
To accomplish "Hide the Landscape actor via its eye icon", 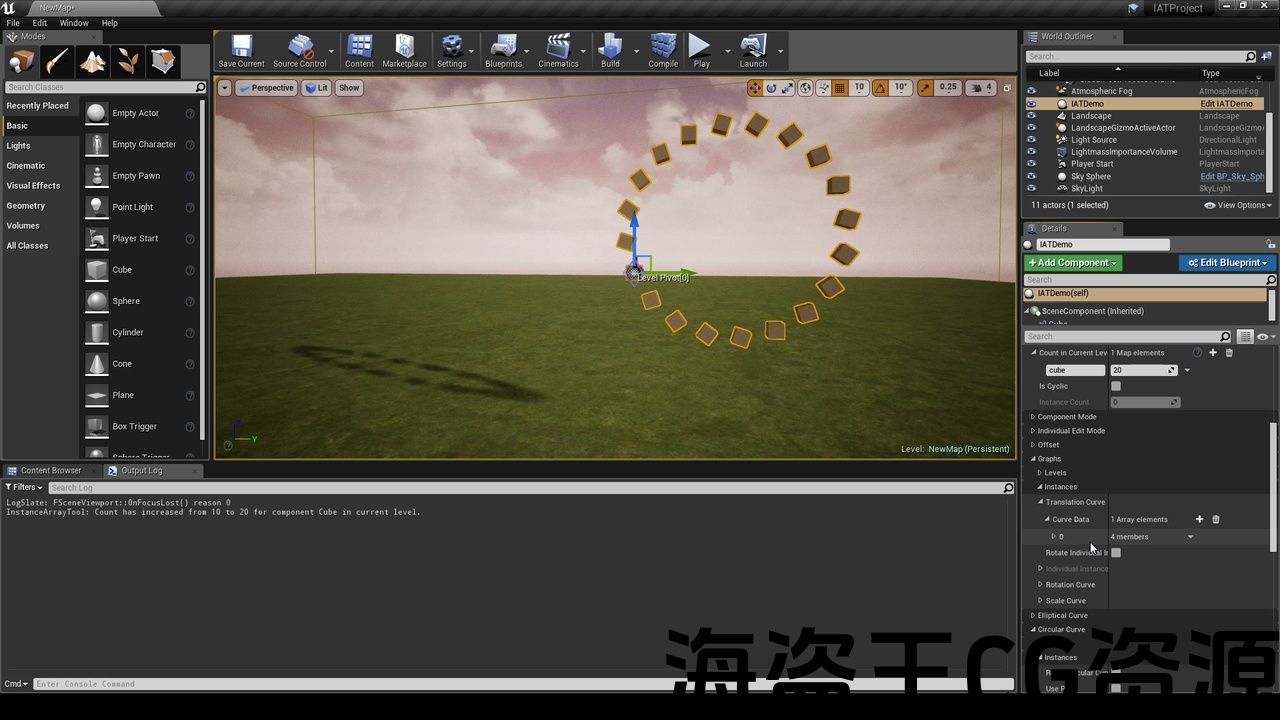I will pyautogui.click(x=1031, y=116).
